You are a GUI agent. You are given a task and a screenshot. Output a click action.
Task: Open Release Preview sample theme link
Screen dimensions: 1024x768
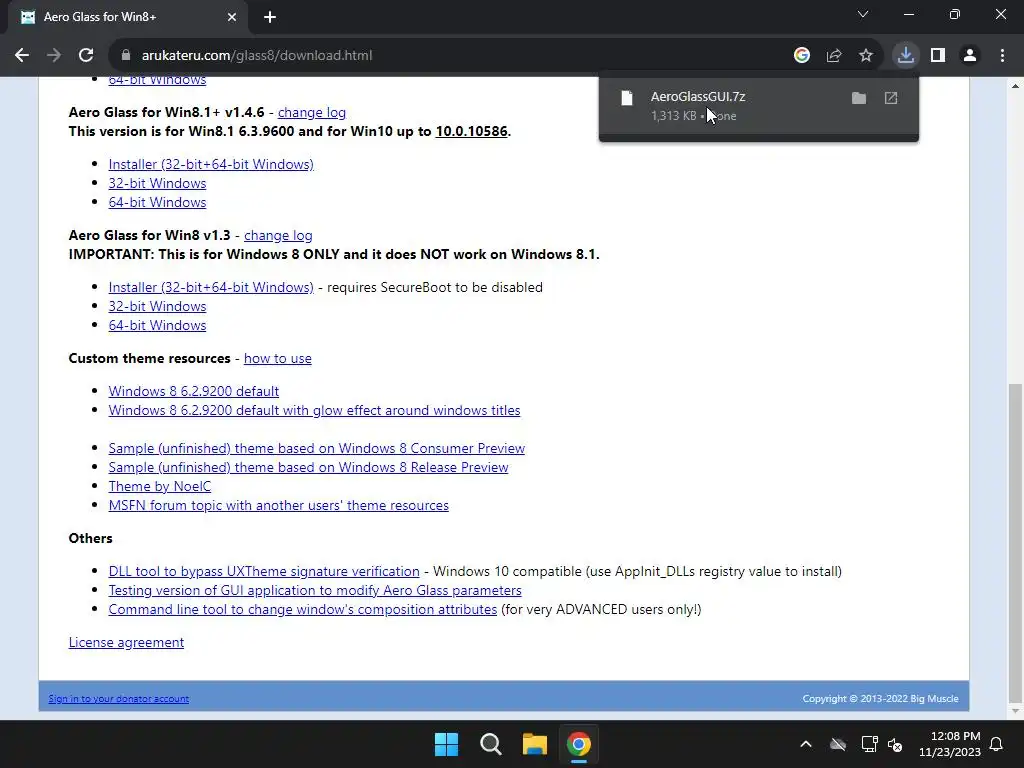coord(308,467)
